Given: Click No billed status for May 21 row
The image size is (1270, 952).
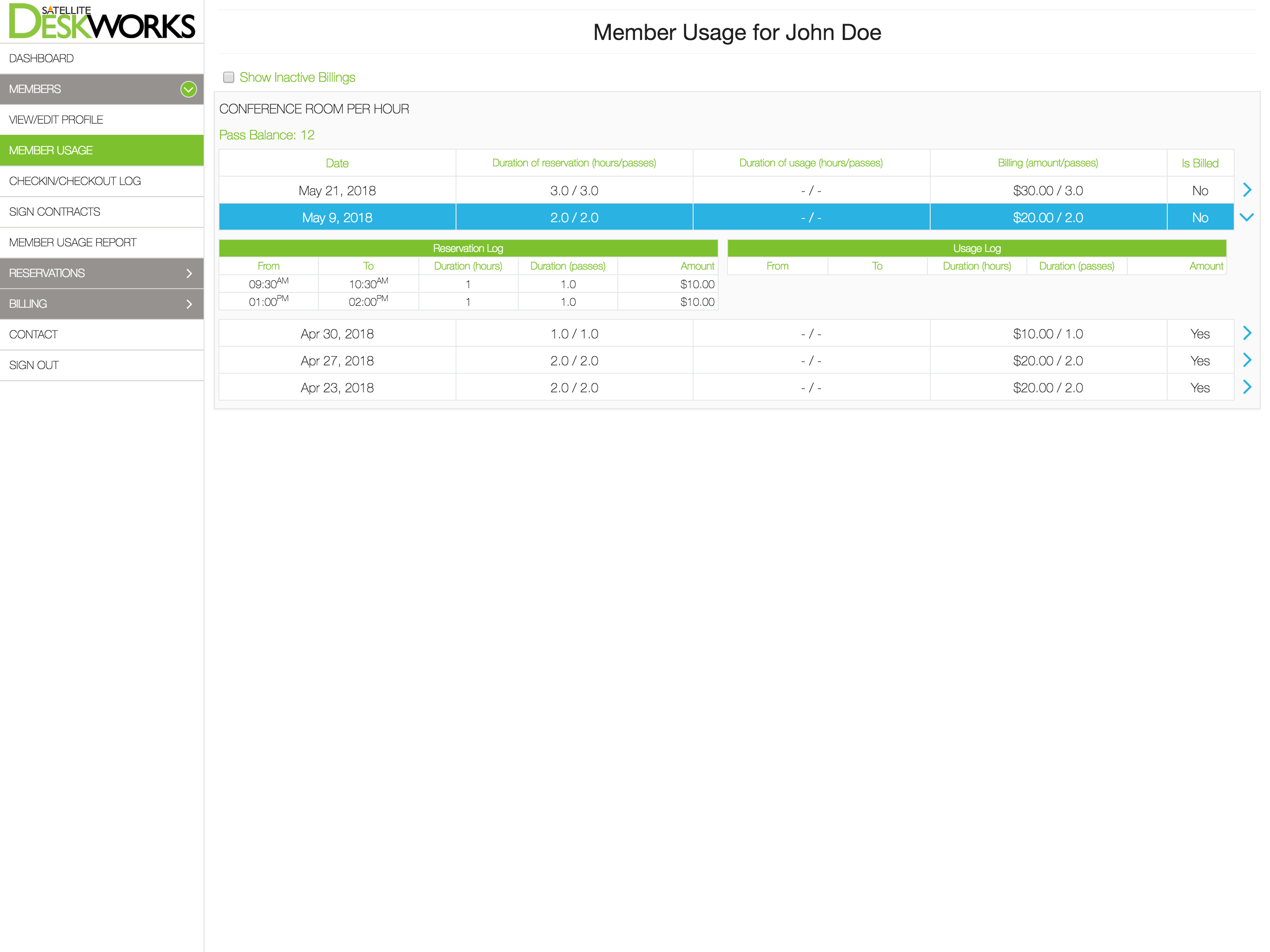Looking at the screenshot, I should tap(1200, 191).
